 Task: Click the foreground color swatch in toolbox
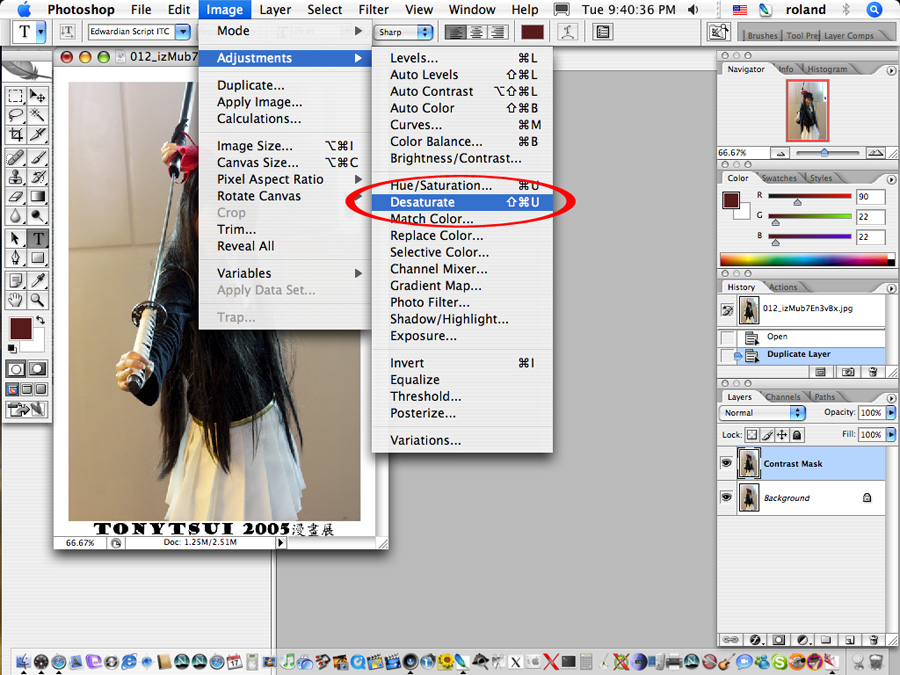click(20, 328)
